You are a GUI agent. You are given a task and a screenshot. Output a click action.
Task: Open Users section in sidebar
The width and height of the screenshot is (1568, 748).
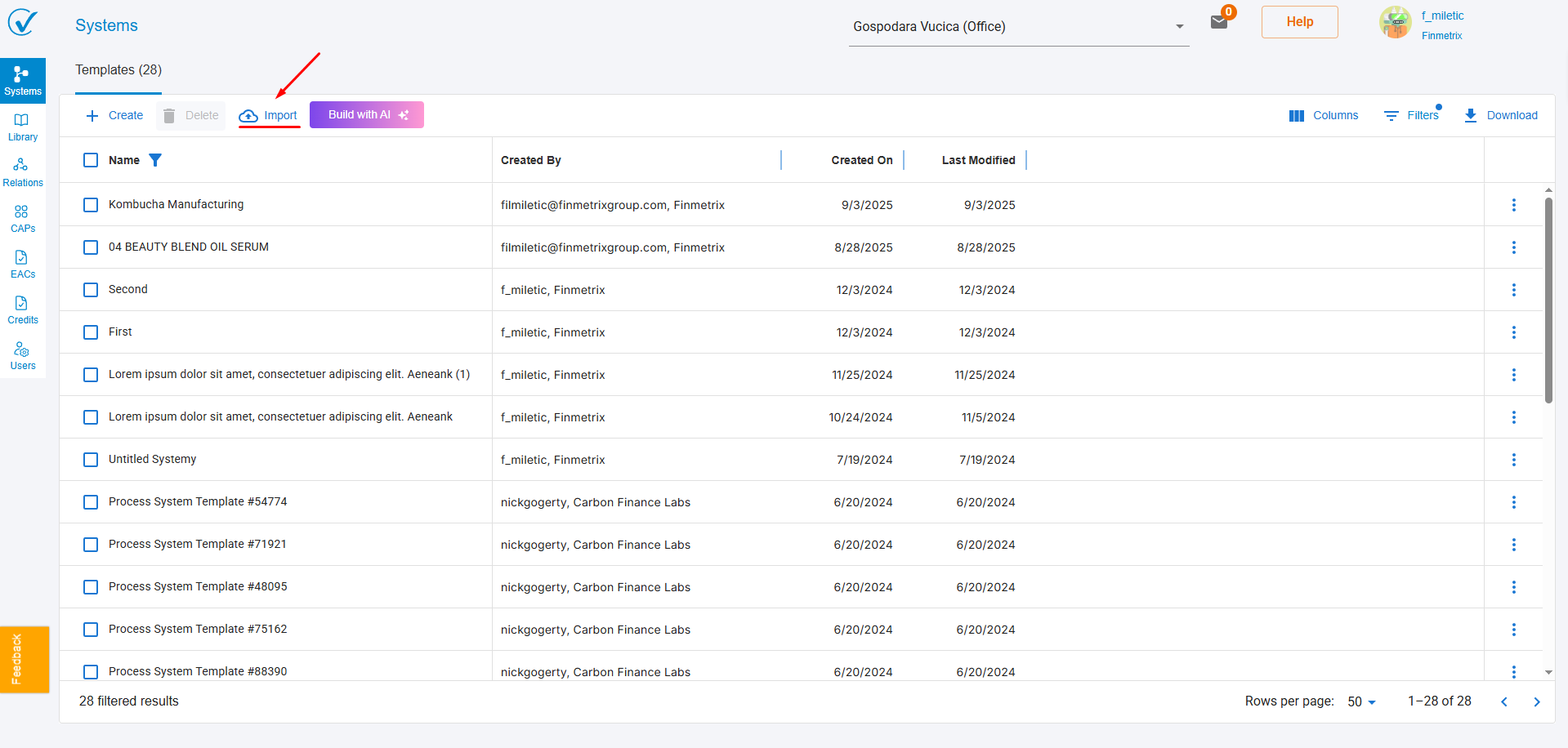22,355
